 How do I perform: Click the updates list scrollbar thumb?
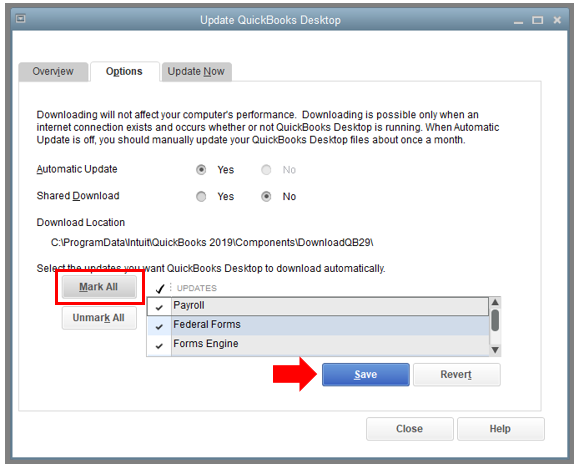point(495,320)
